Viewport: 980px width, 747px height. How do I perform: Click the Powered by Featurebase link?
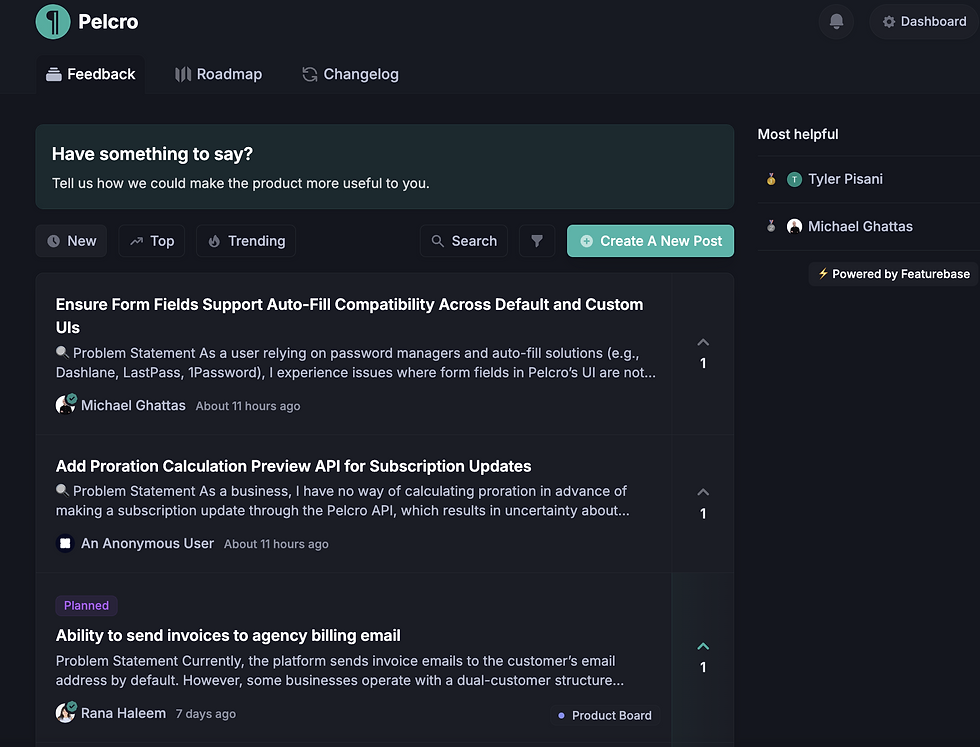pyautogui.click(x=894, y=274)
